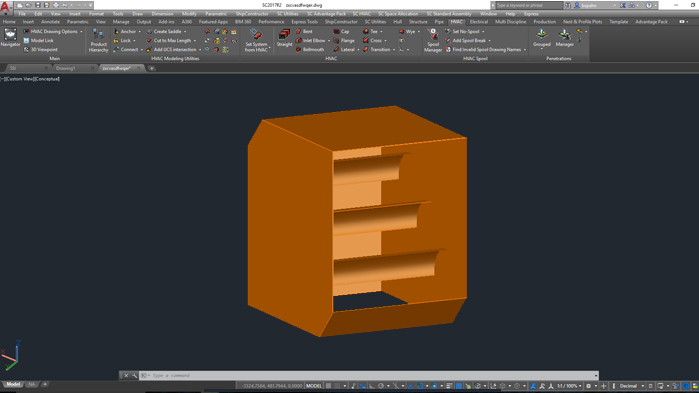The width and height of the screenshot is (699, 393).
Task: Click the UCS icon in viewport
Action: point(10,355)
